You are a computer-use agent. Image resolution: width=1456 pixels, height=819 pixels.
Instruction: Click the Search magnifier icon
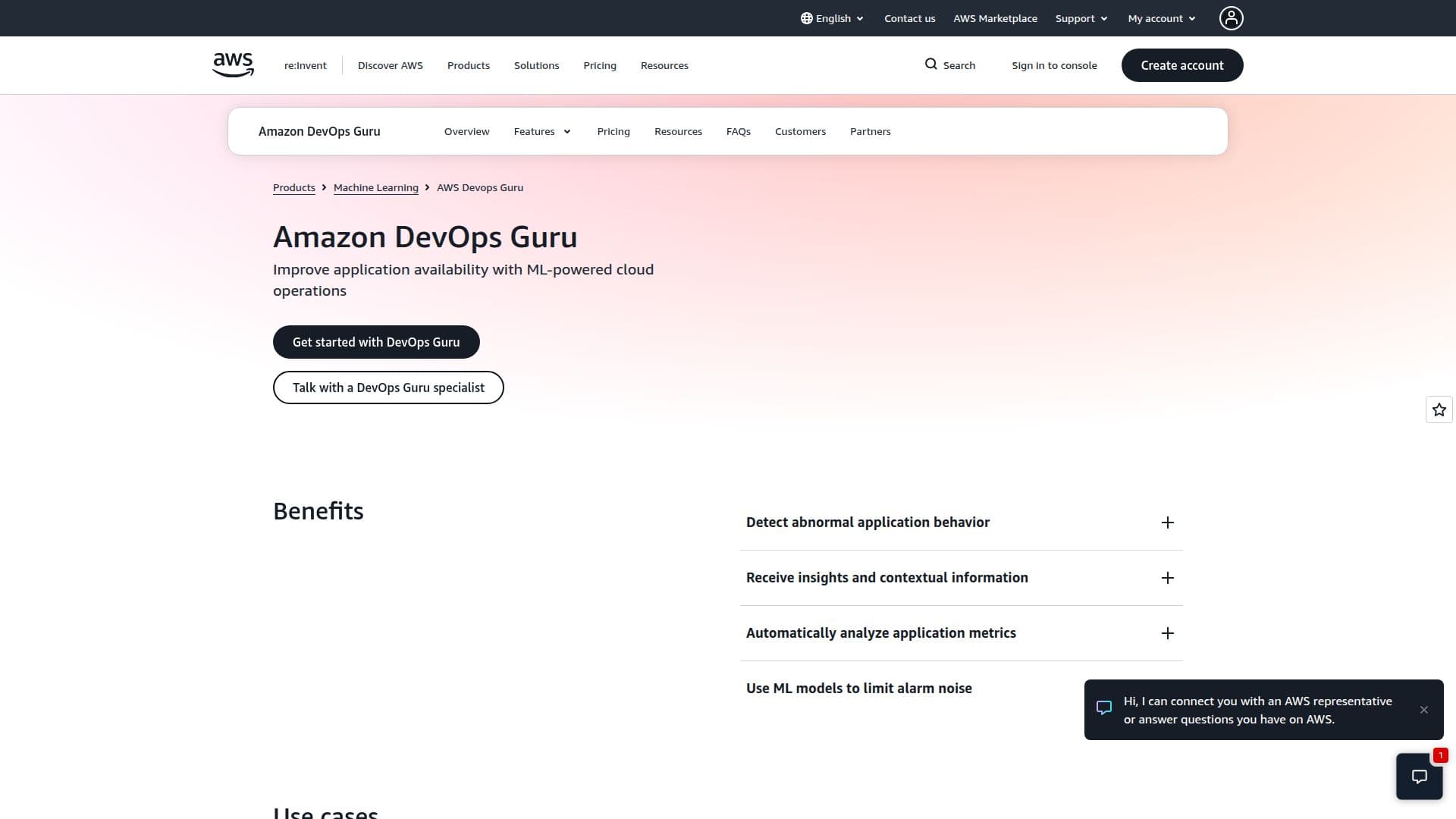[x=930, y=64]
